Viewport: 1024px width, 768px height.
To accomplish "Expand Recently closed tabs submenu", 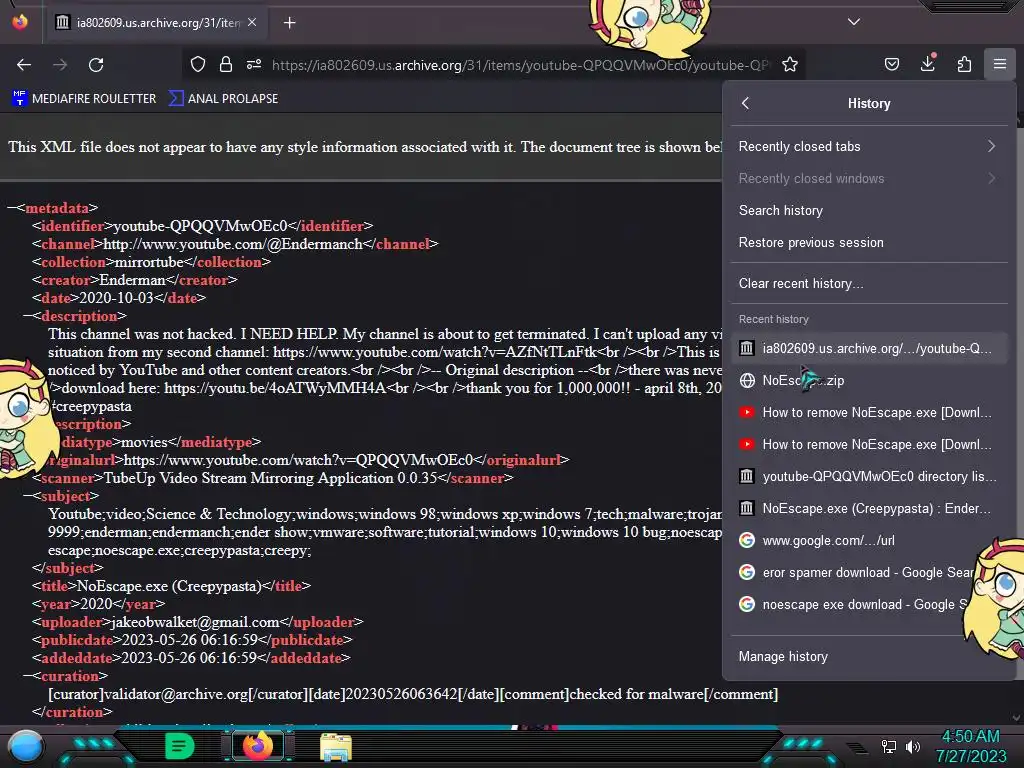I will tap(869, 146).
